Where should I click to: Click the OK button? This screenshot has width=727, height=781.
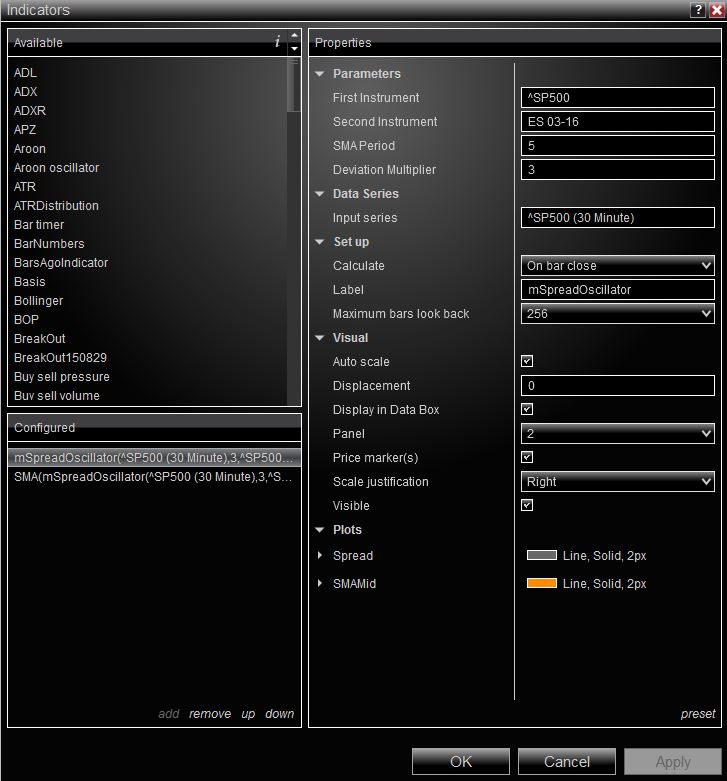click(461, 762)
